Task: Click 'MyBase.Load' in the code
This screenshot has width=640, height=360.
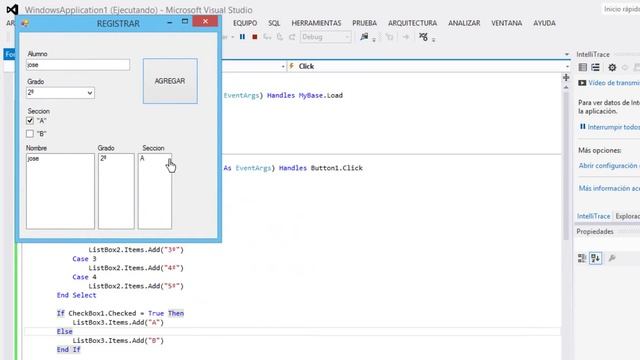Action: [321, 96]
